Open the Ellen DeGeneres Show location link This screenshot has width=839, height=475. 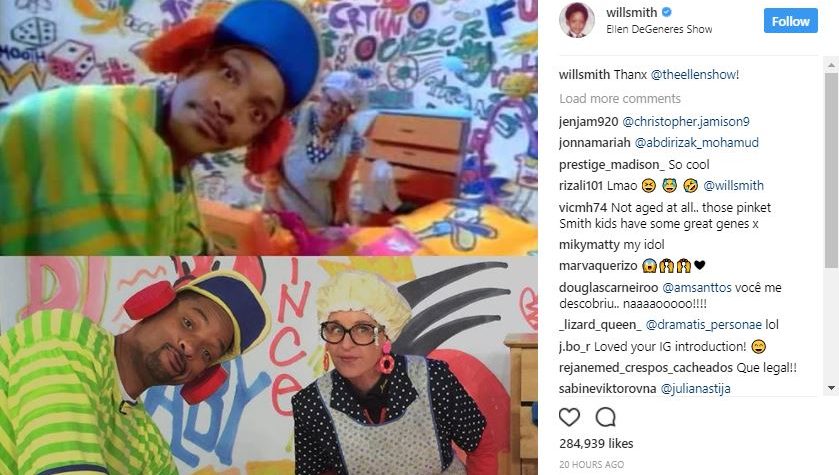tap(659, 29)
